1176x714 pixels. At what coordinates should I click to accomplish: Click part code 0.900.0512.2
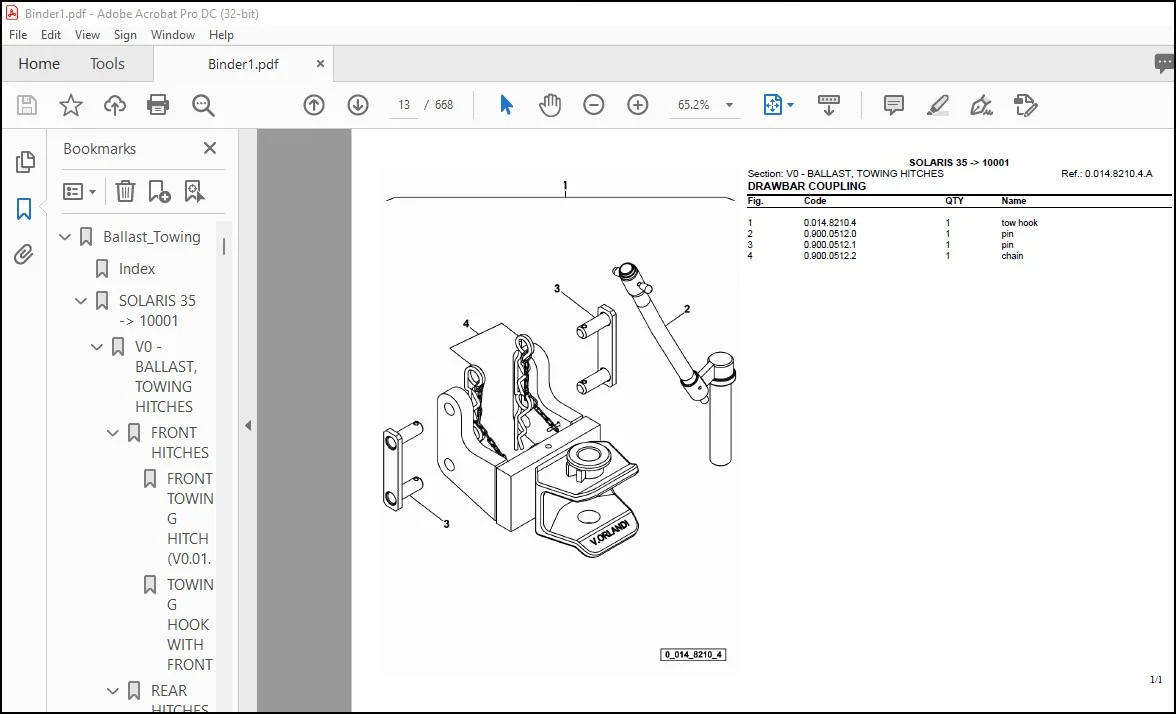pyautogui.click(x=830, y=256)
